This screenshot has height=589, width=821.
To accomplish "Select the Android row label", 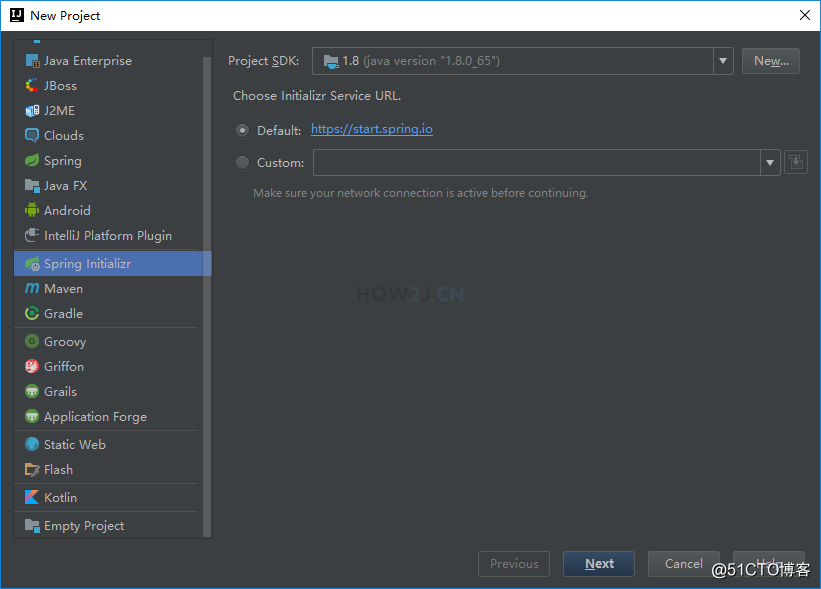I will tap(67, 210).
